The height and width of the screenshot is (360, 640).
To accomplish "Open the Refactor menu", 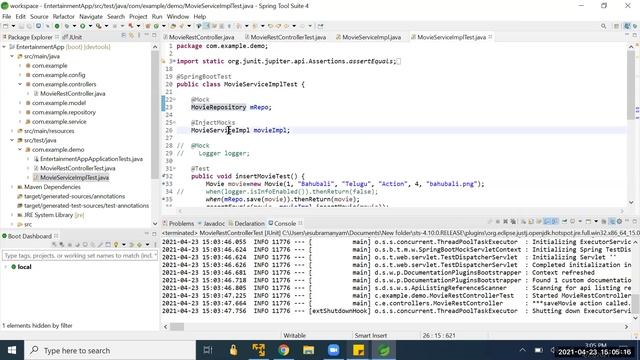I will point(63,16).
